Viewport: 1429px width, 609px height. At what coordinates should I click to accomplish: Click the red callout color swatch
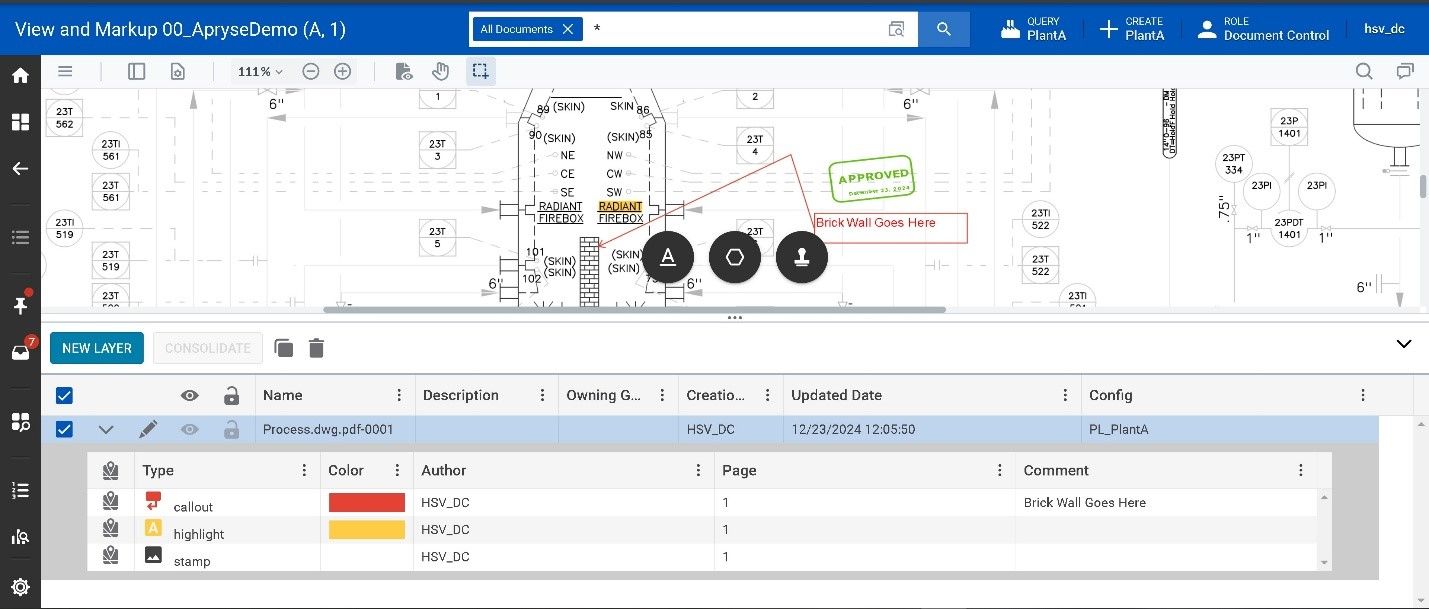366,502
